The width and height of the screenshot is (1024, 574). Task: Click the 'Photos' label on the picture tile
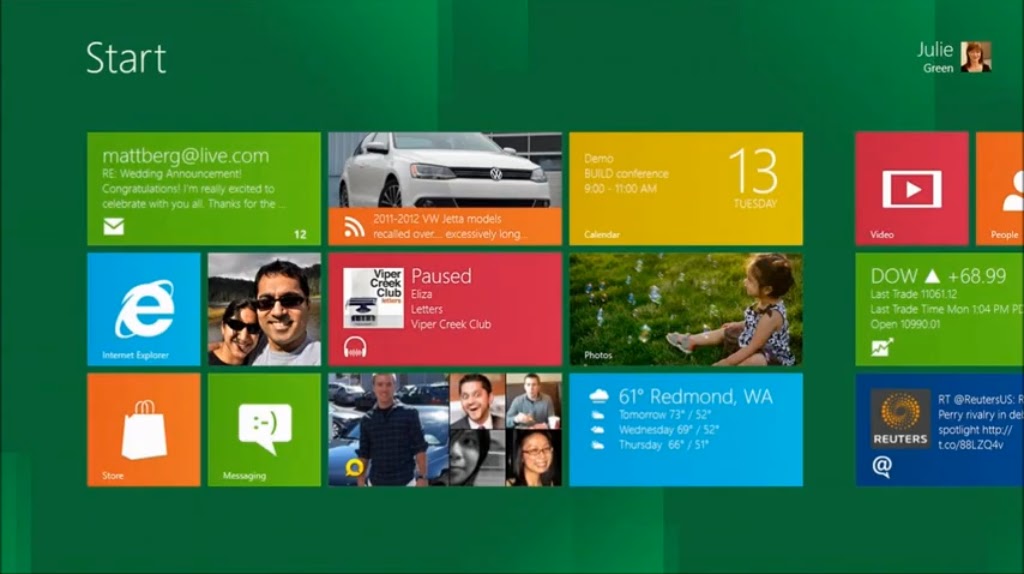(598, 355)
